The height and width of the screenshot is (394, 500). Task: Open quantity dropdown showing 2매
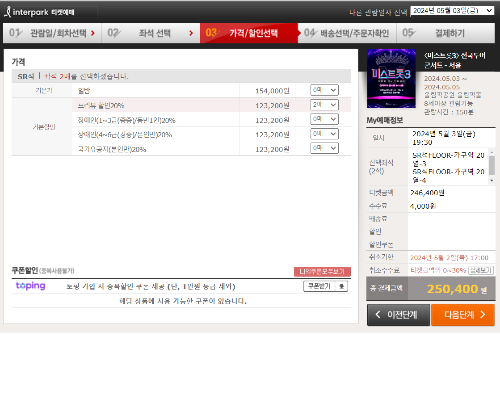point(324,105)
